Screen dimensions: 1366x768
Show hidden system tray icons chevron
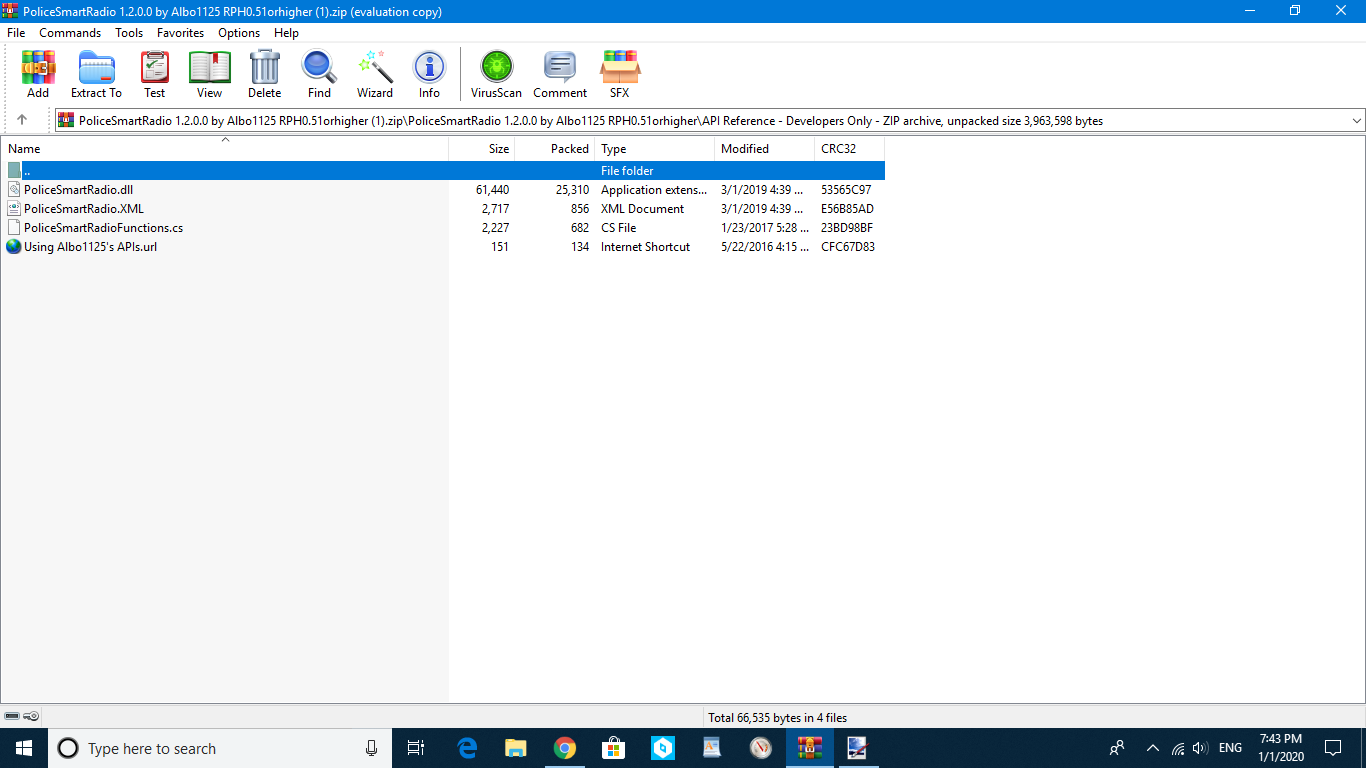[x=1152, y=748]
